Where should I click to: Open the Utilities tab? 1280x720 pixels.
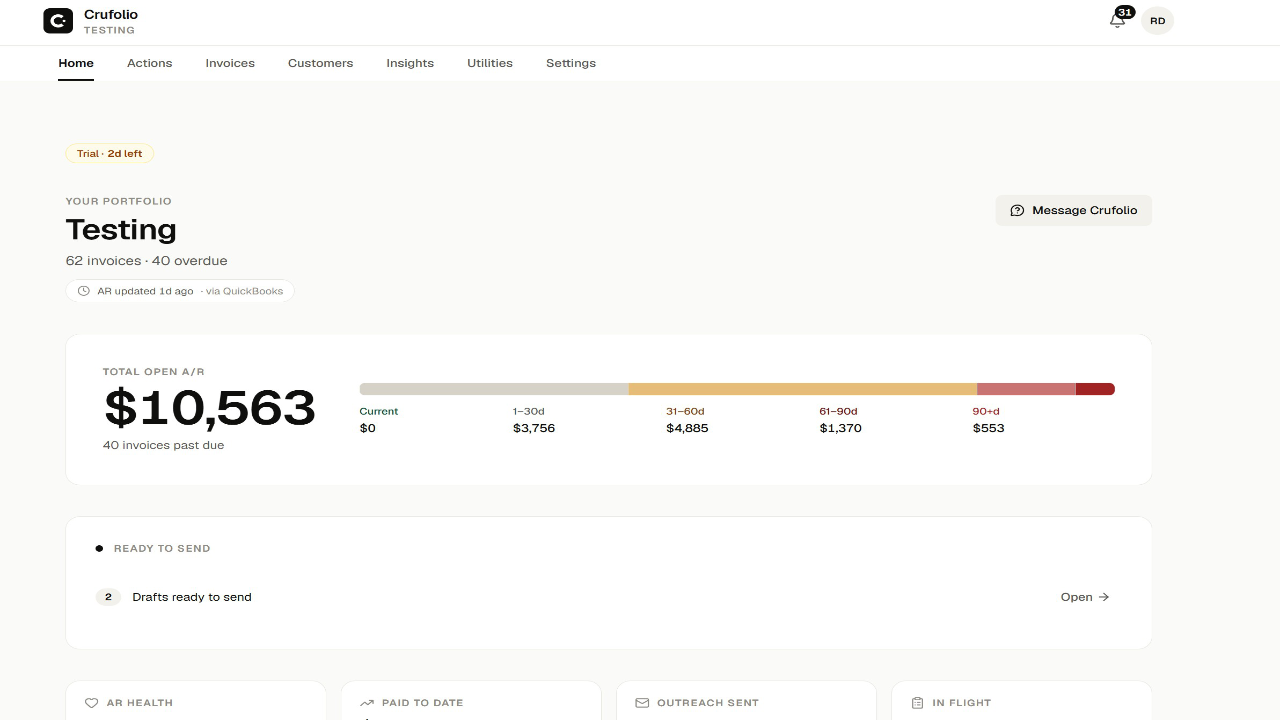490,63
